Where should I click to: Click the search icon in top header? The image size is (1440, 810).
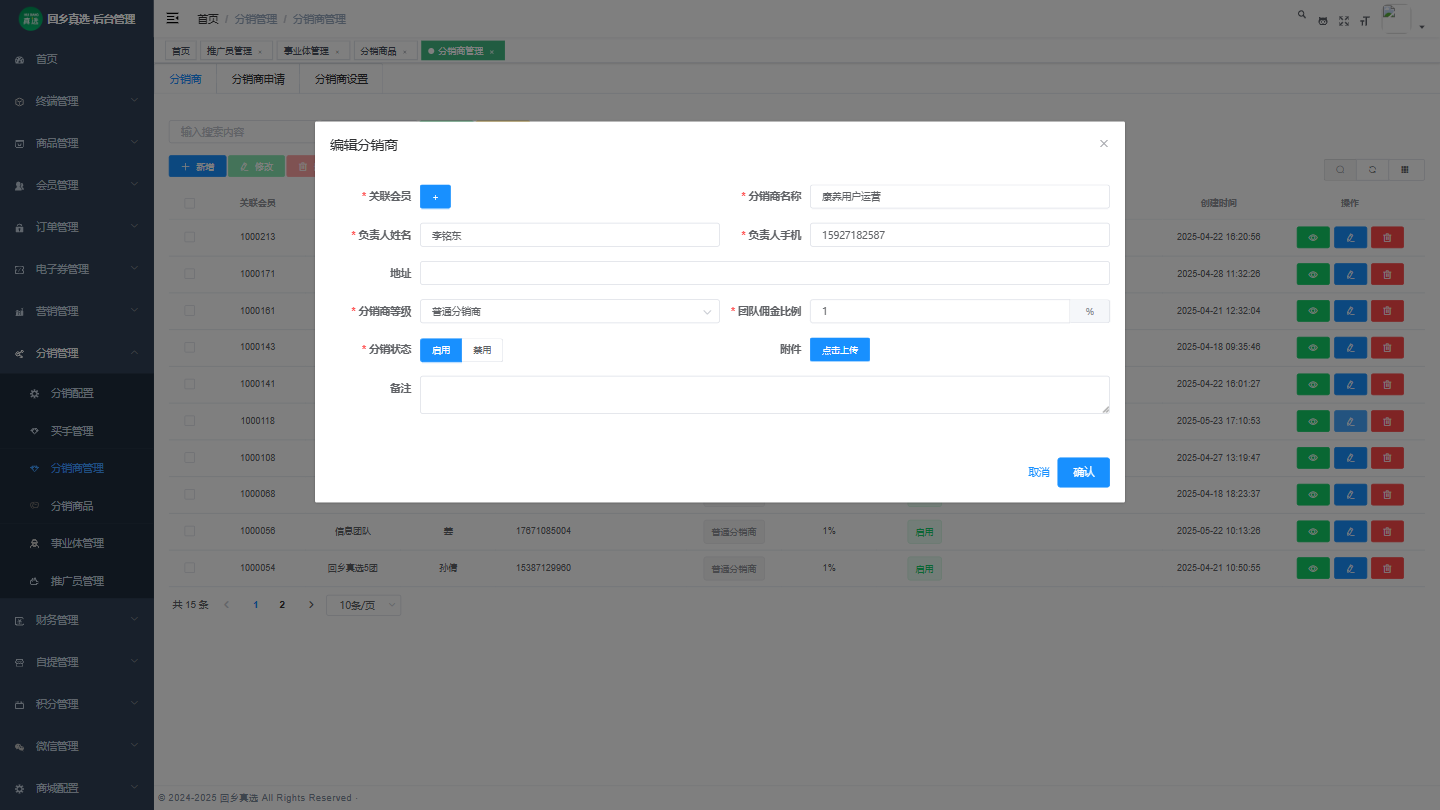[x=1301, y=15]
